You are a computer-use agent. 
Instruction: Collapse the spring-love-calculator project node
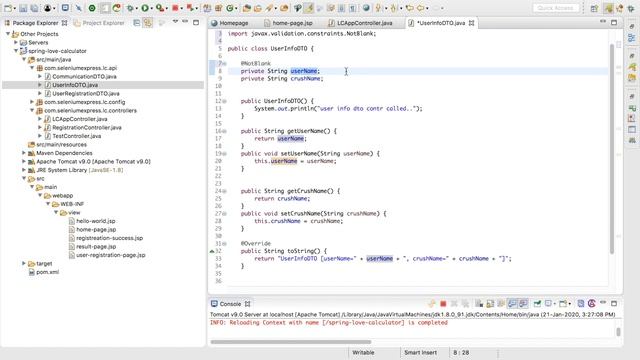coord(16,51)
